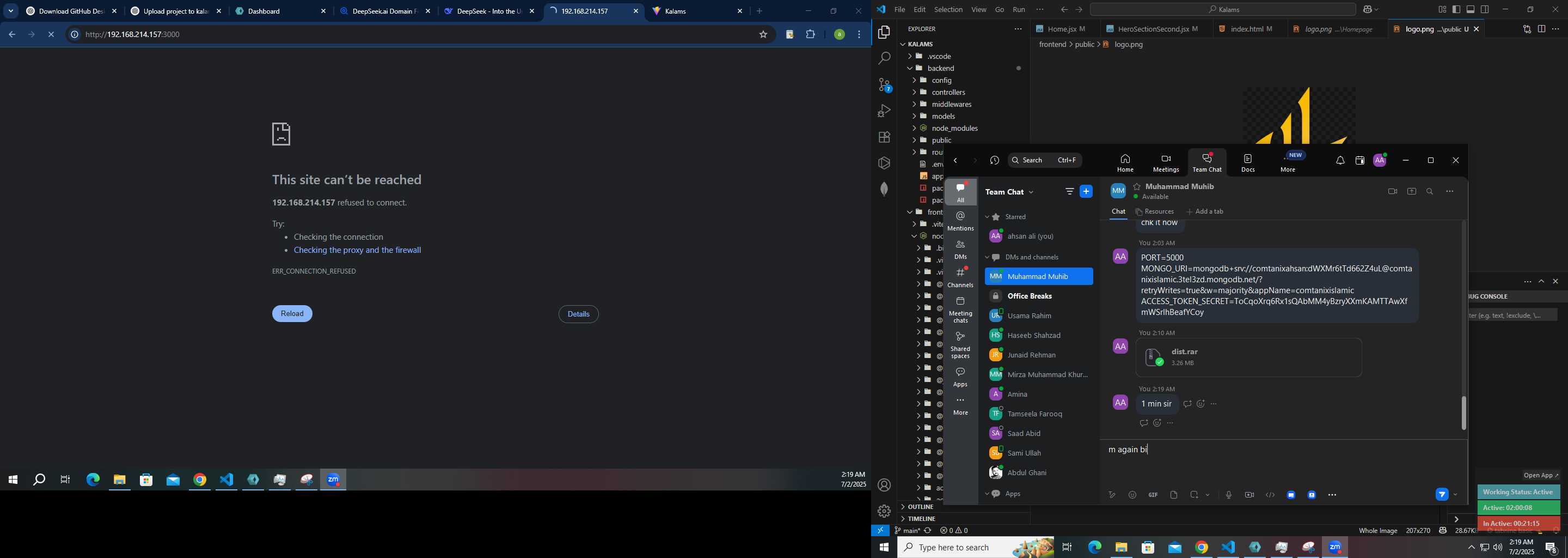Maximize the VS Code panel size
The image size is (1568, 558).
[1541, 281]
